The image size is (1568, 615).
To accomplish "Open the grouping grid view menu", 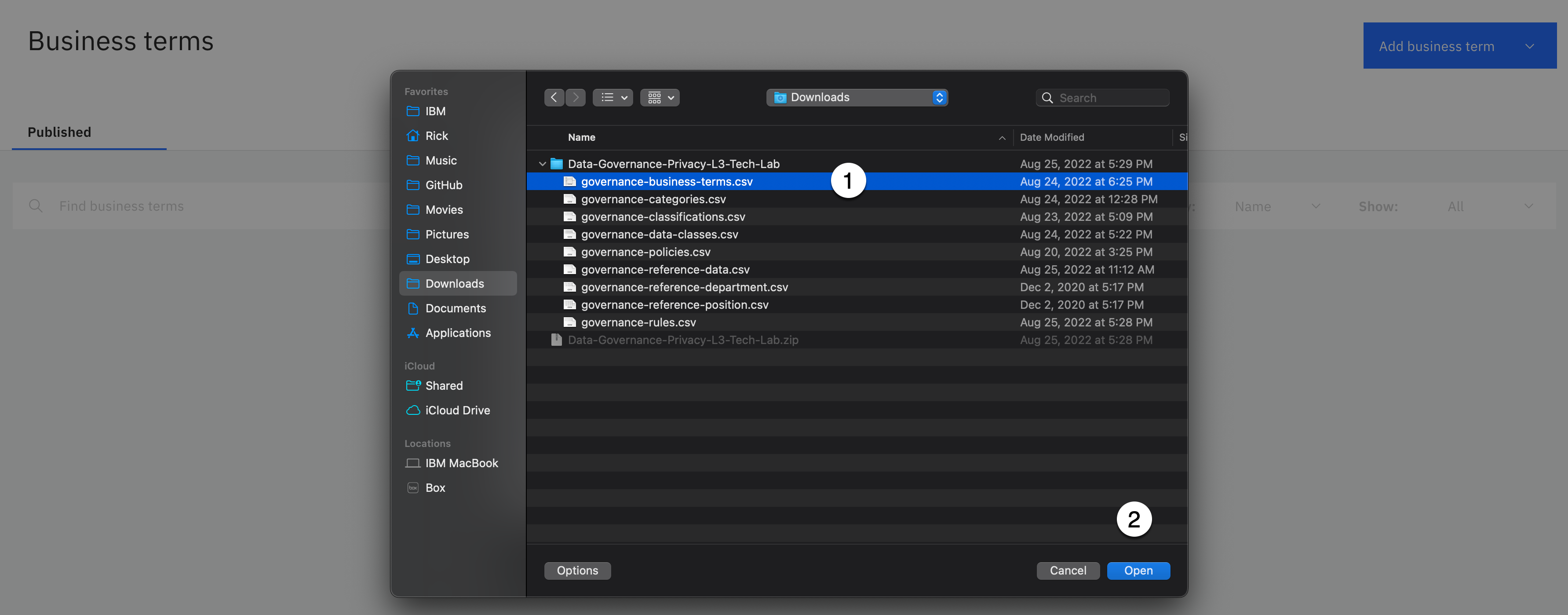I will (660, 97).
